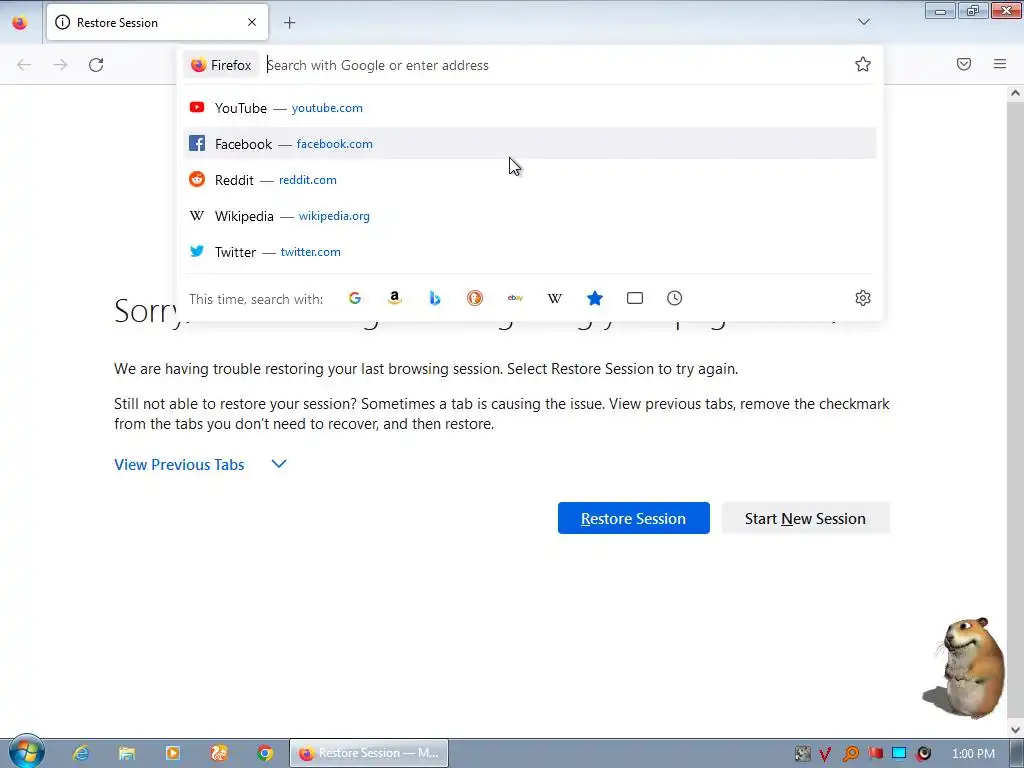
Task: Choose the YouTube suggestion
Action: click(x=530, y=108)
